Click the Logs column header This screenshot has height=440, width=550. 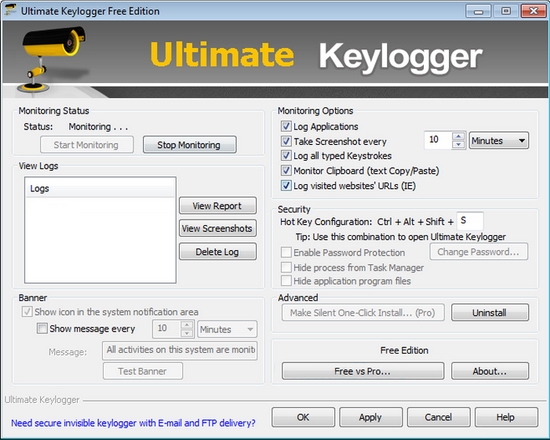[100, 188]
